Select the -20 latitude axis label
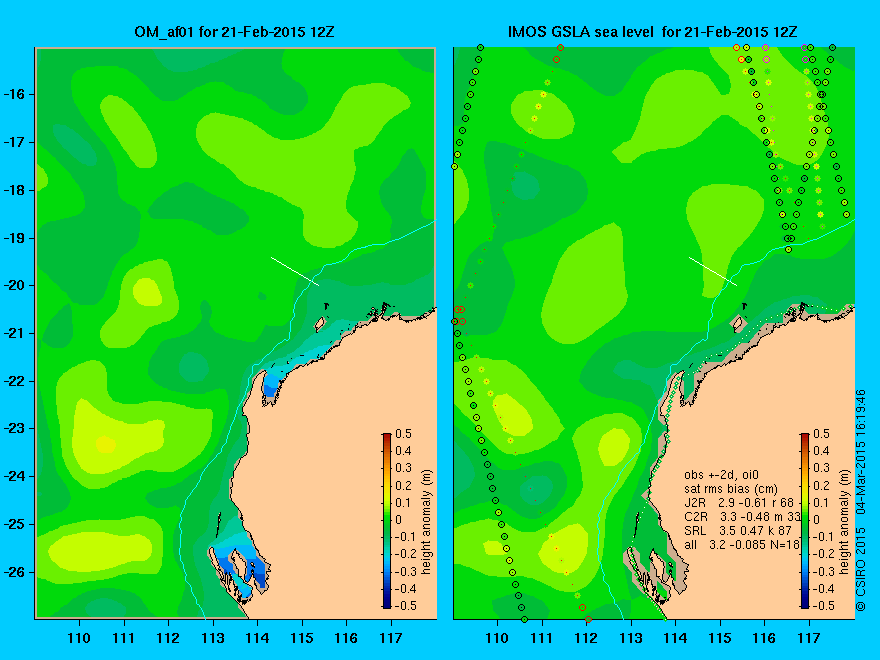This screenshot has width=880, height=660. coord(13,286)
